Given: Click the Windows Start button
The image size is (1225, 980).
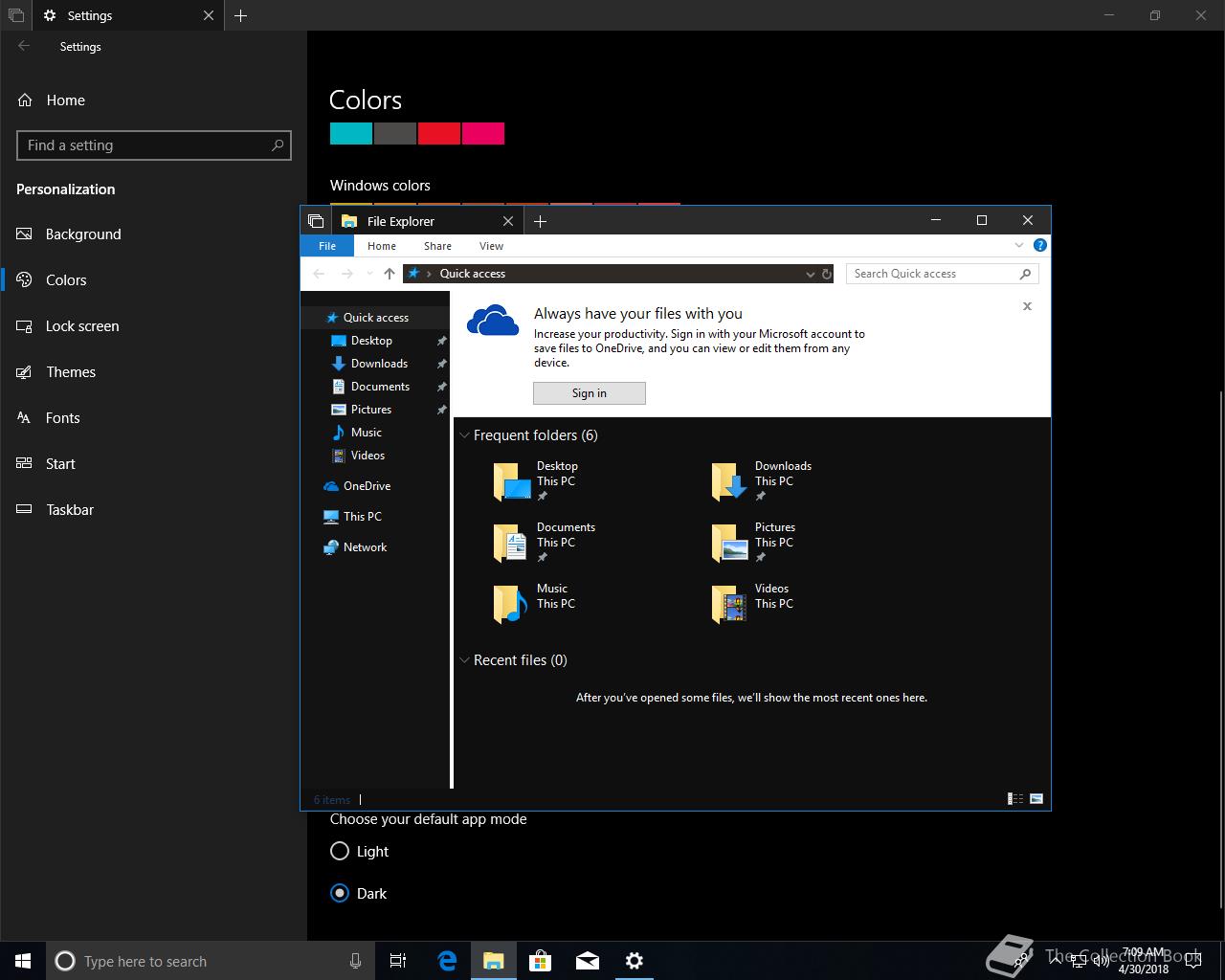Looking at the screenshot, I should [23, 961].
